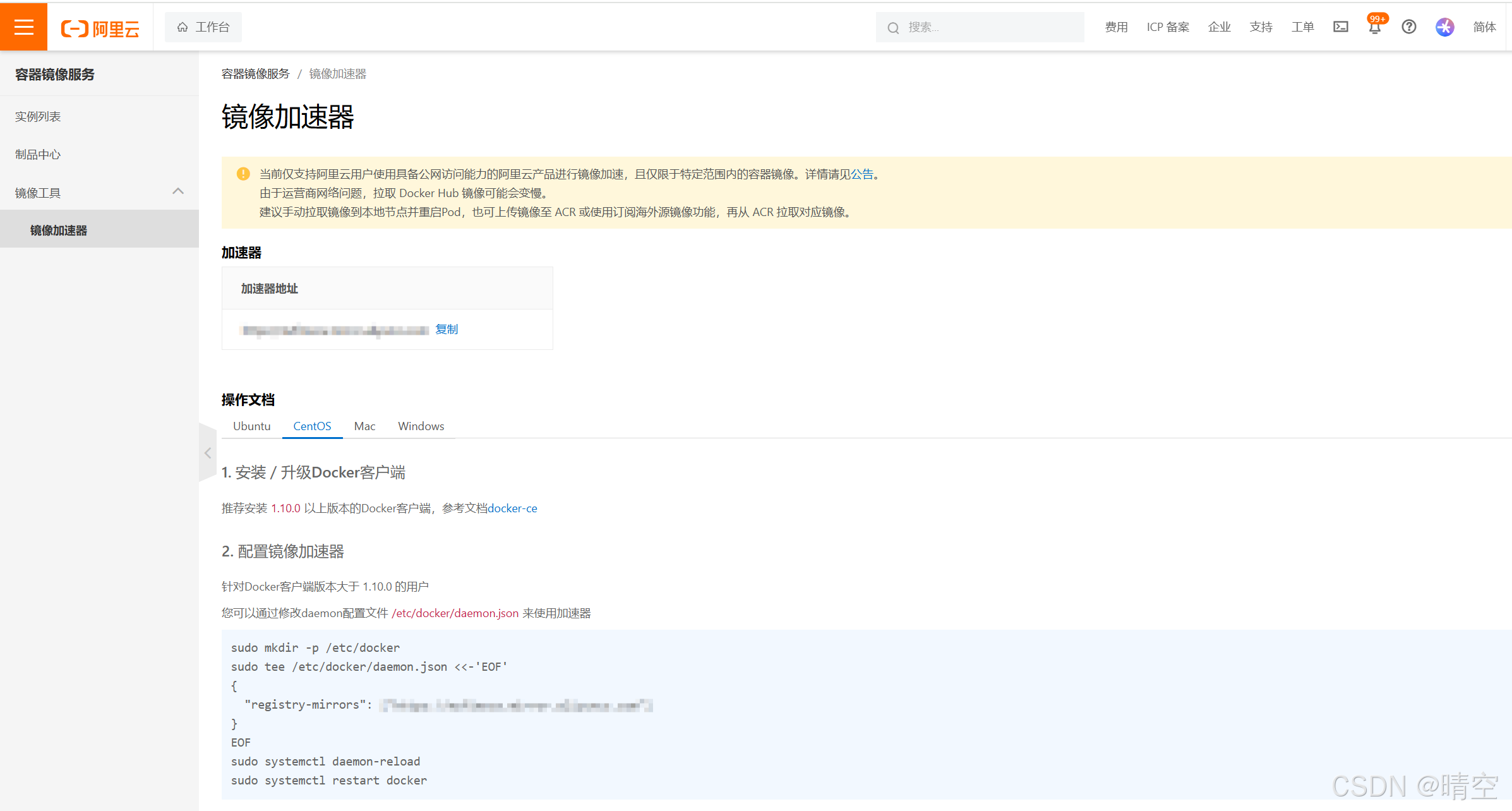Click the Alibaba Cloud logo

point(100,28)
